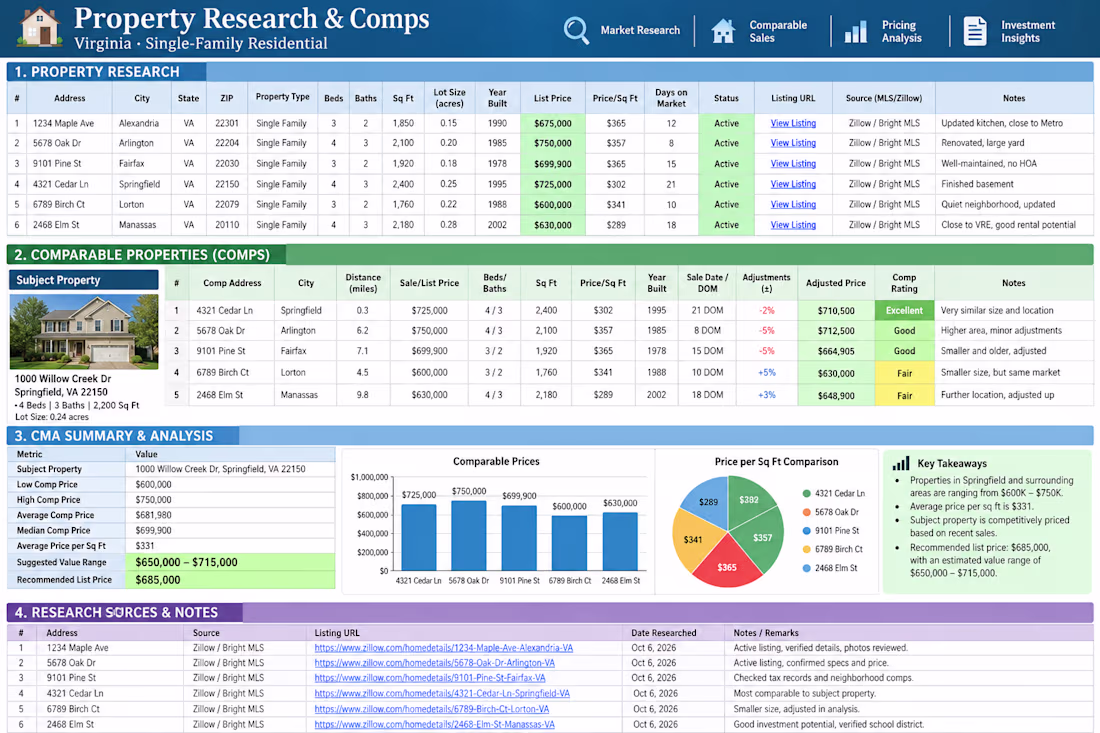Select the $650,000 – $715,000 suggested value range cell
This screenshot has height=733, width=1100.
(230, 563)
